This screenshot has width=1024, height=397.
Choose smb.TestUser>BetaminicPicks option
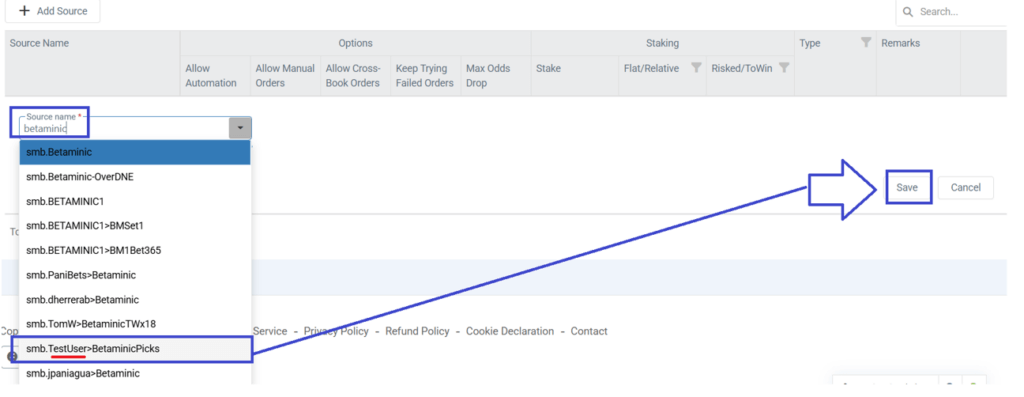pyautogui.click(x=135, y=349)
